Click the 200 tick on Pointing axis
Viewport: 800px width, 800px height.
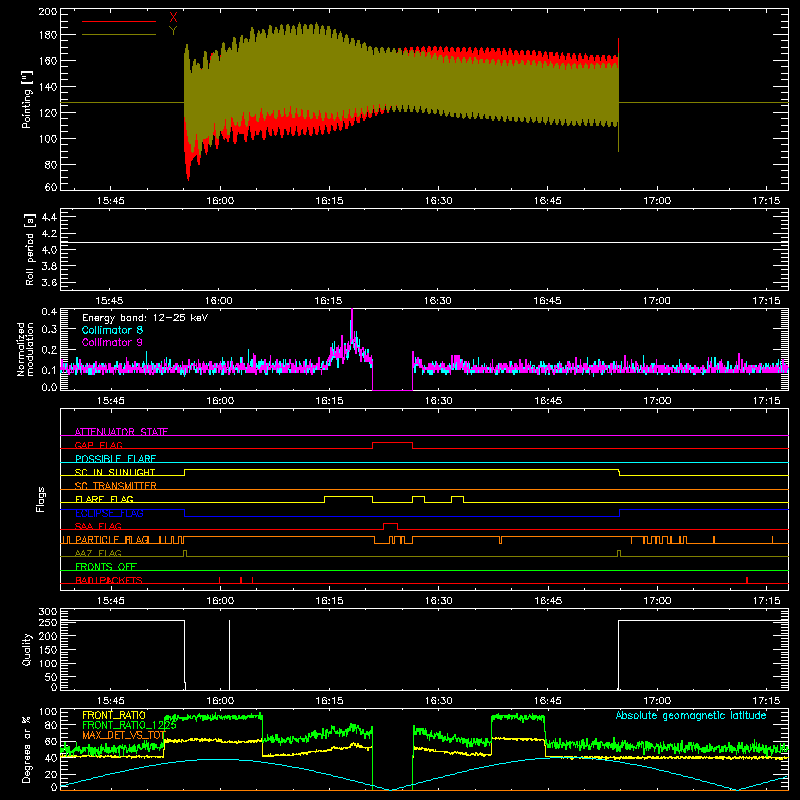48,12
